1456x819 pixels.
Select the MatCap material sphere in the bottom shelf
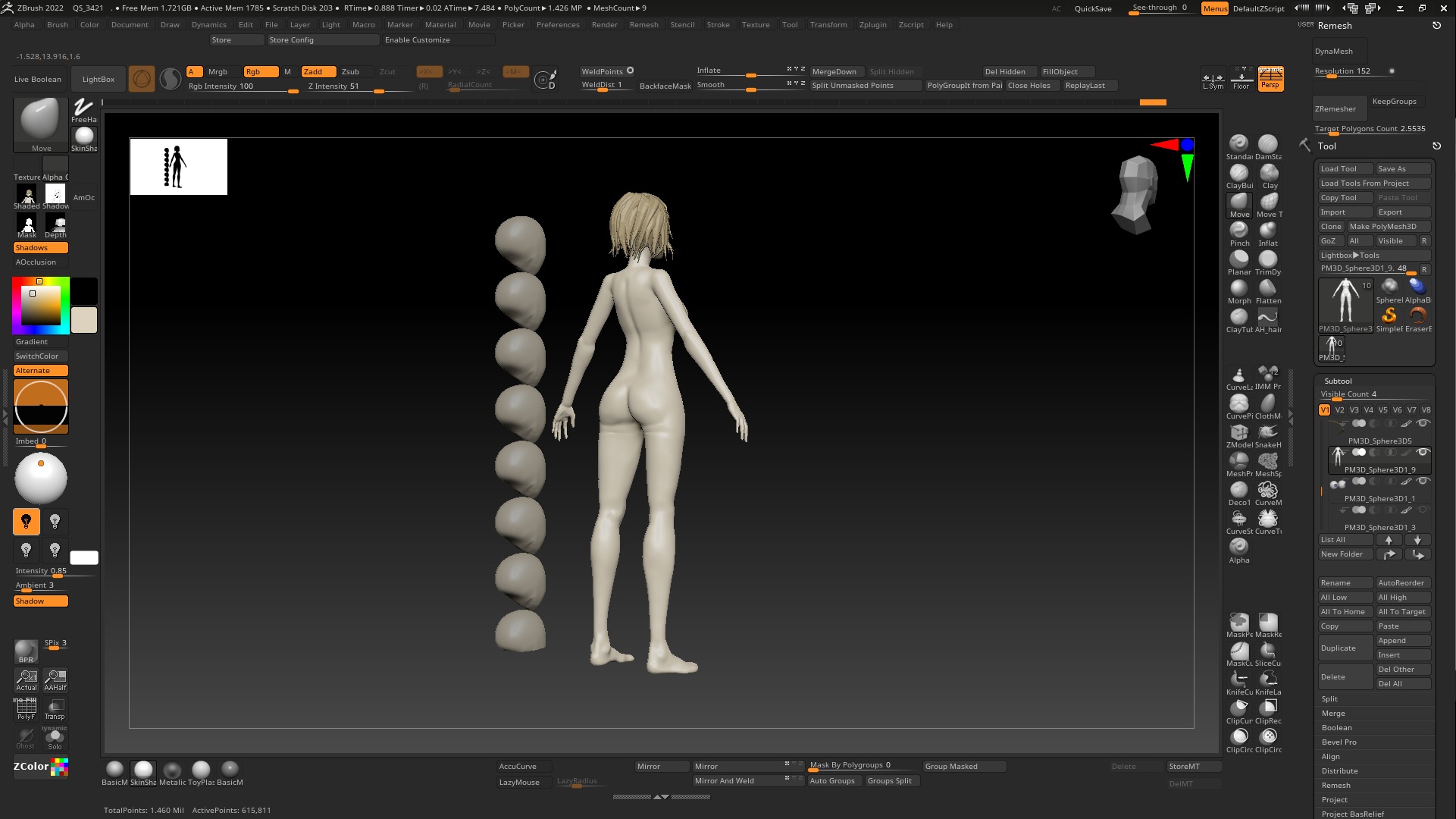[172, 770]
